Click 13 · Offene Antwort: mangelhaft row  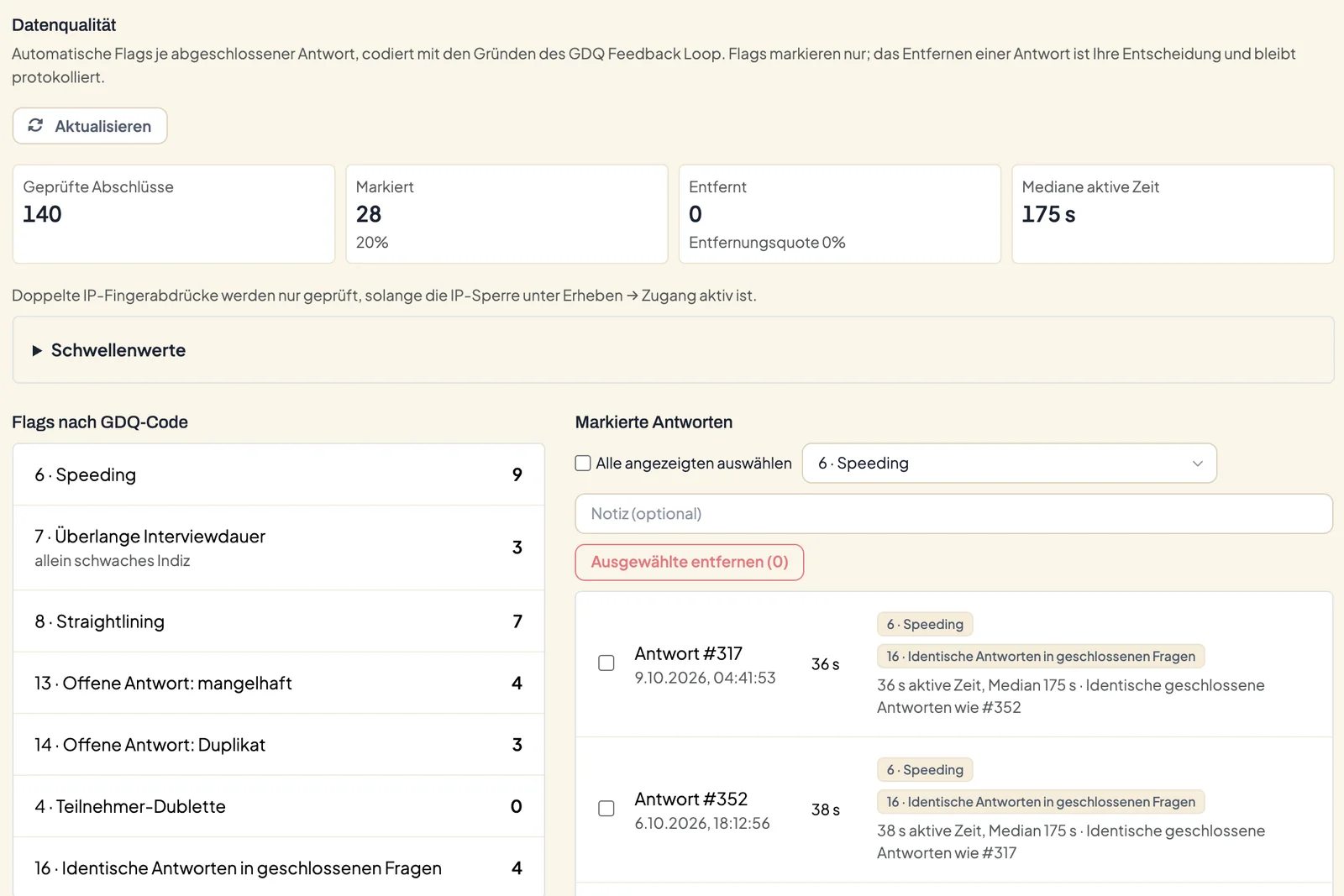[x=279, y=683]
